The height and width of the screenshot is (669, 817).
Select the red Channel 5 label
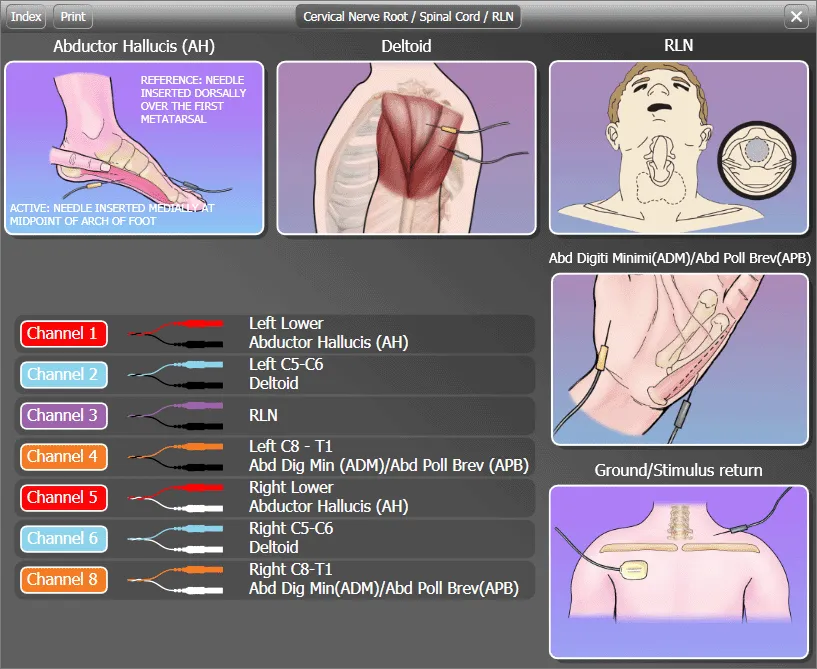pos(64,497)
